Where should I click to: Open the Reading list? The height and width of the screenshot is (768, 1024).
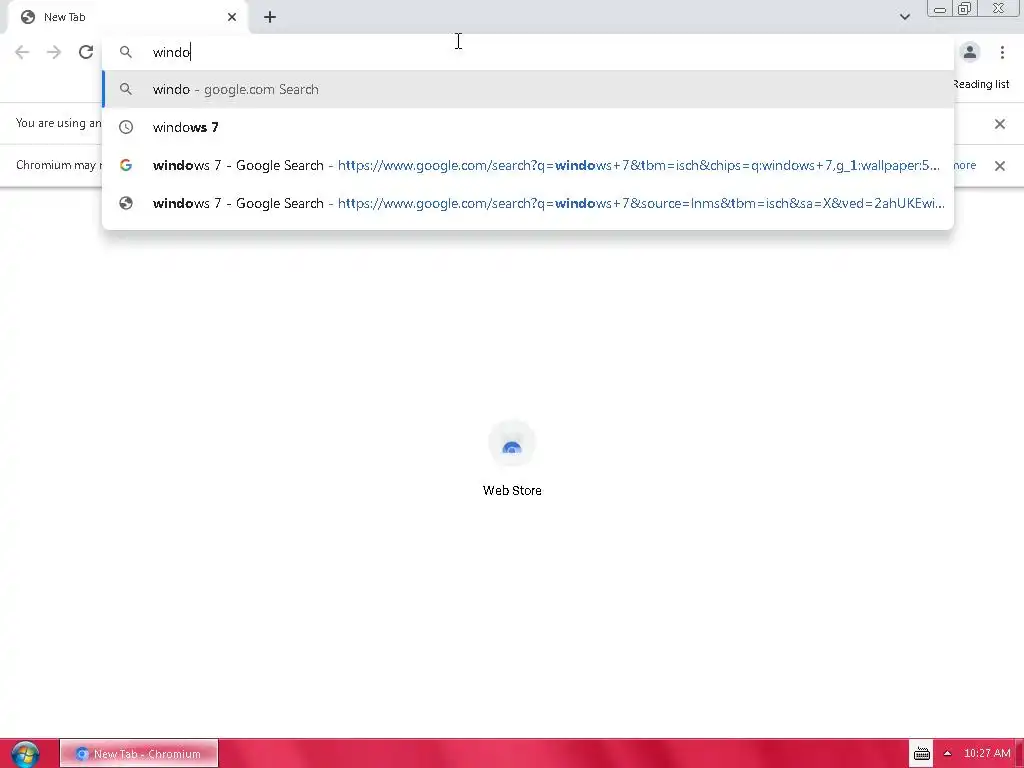click(981, 84)
